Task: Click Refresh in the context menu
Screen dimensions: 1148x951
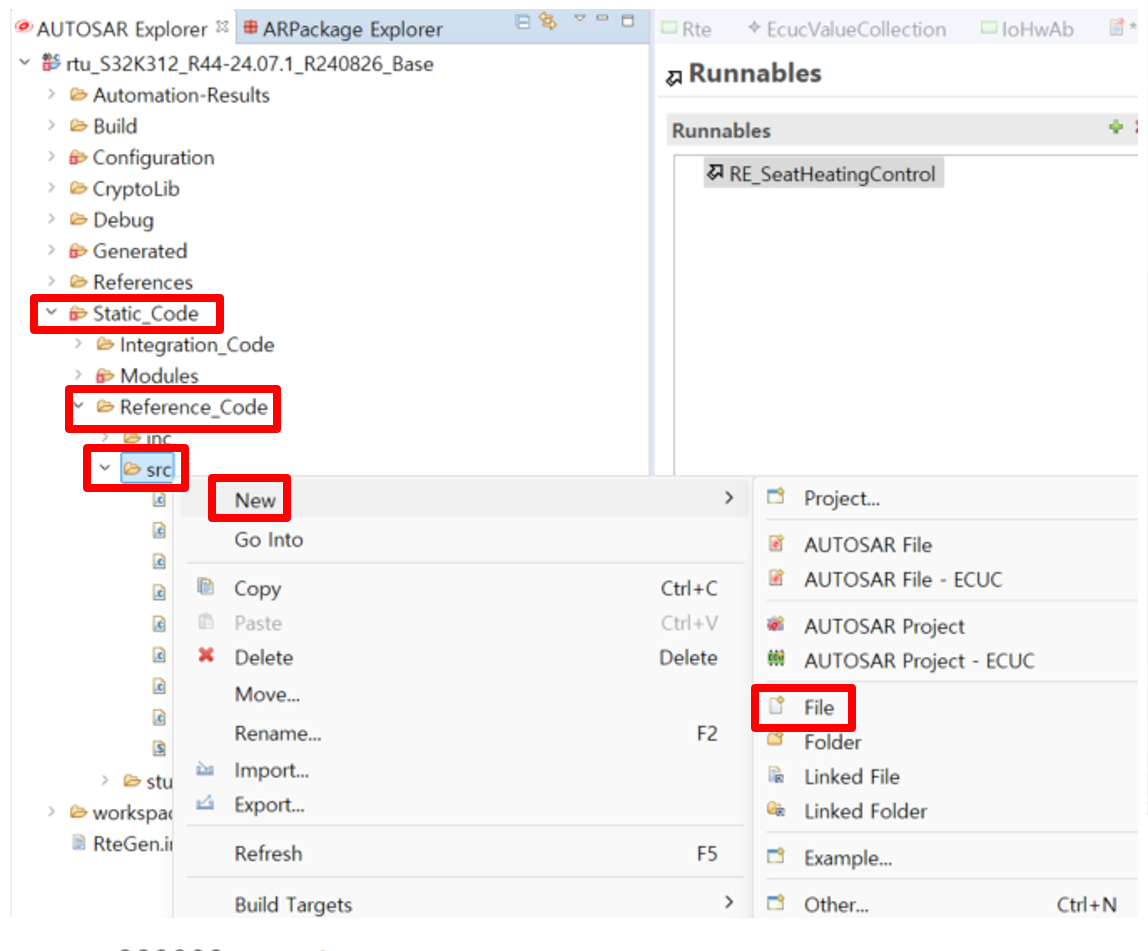Action: pyautogui.click(x=268, y=854)
